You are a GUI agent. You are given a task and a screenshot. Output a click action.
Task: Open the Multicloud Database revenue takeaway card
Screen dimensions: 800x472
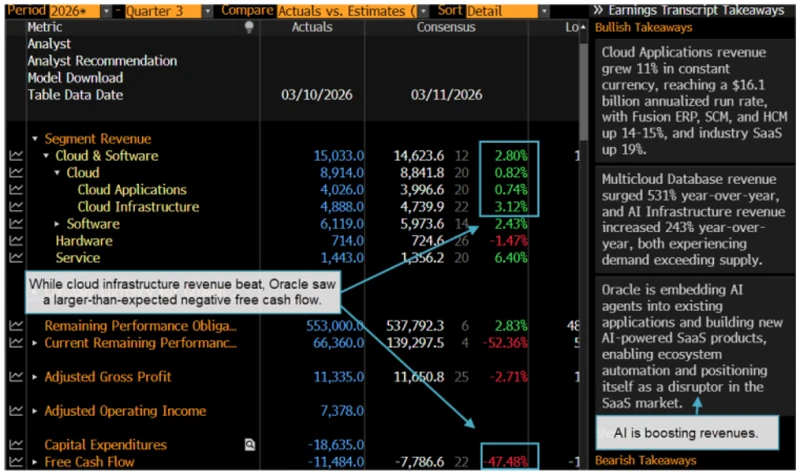(694, 220)
